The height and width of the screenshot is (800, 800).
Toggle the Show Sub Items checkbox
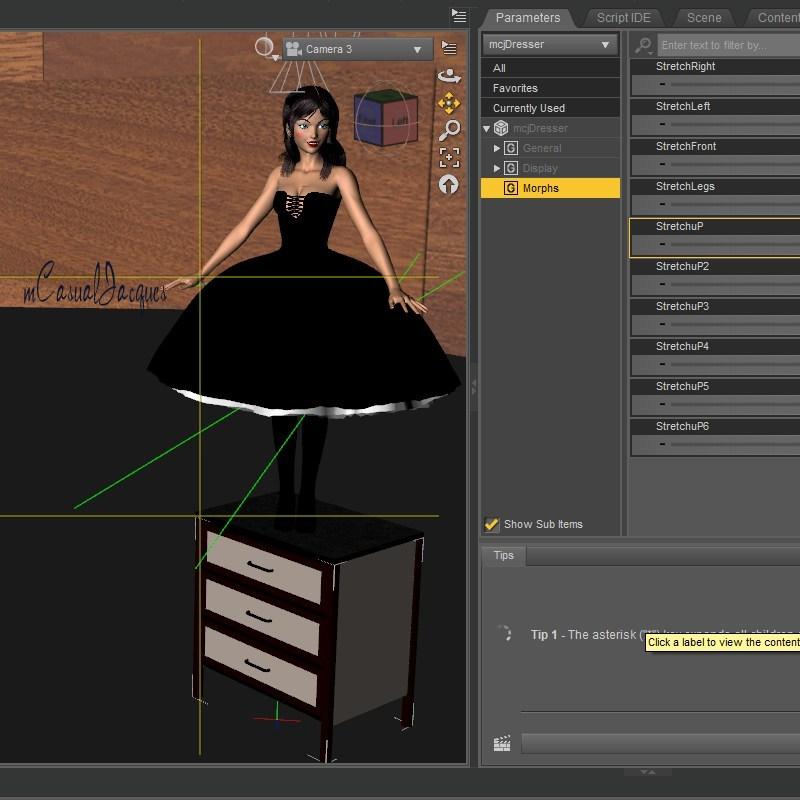(492, 524)
